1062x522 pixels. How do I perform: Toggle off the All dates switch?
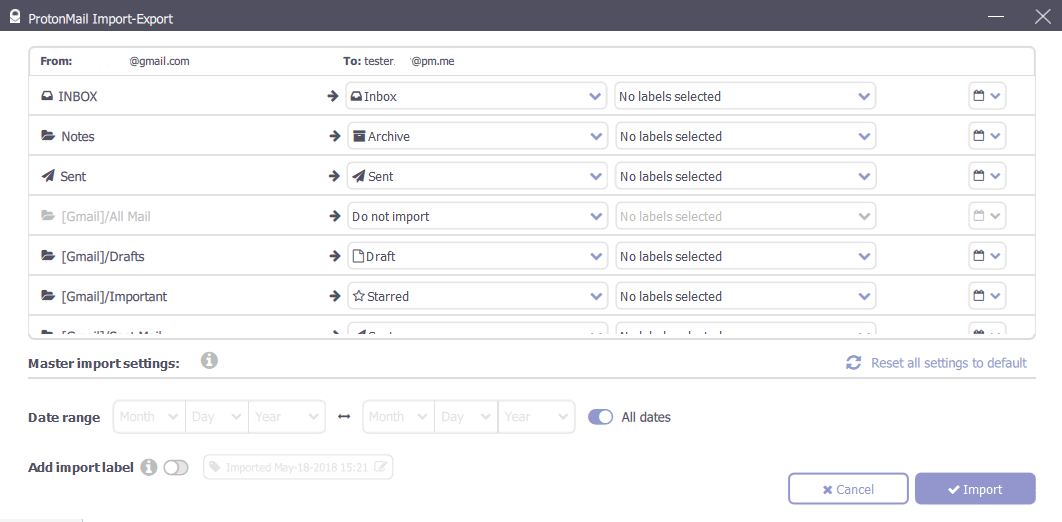tap(601, 416)
